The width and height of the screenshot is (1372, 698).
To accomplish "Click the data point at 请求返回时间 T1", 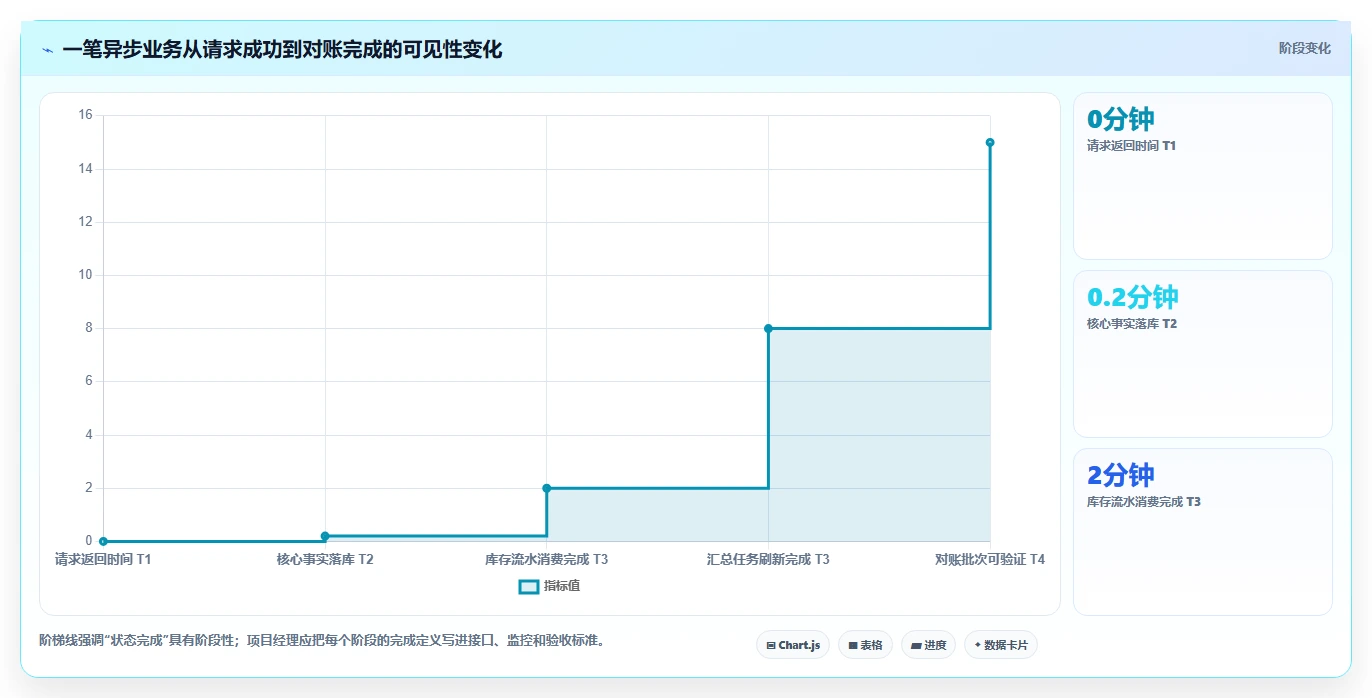I will coord(103,541).
